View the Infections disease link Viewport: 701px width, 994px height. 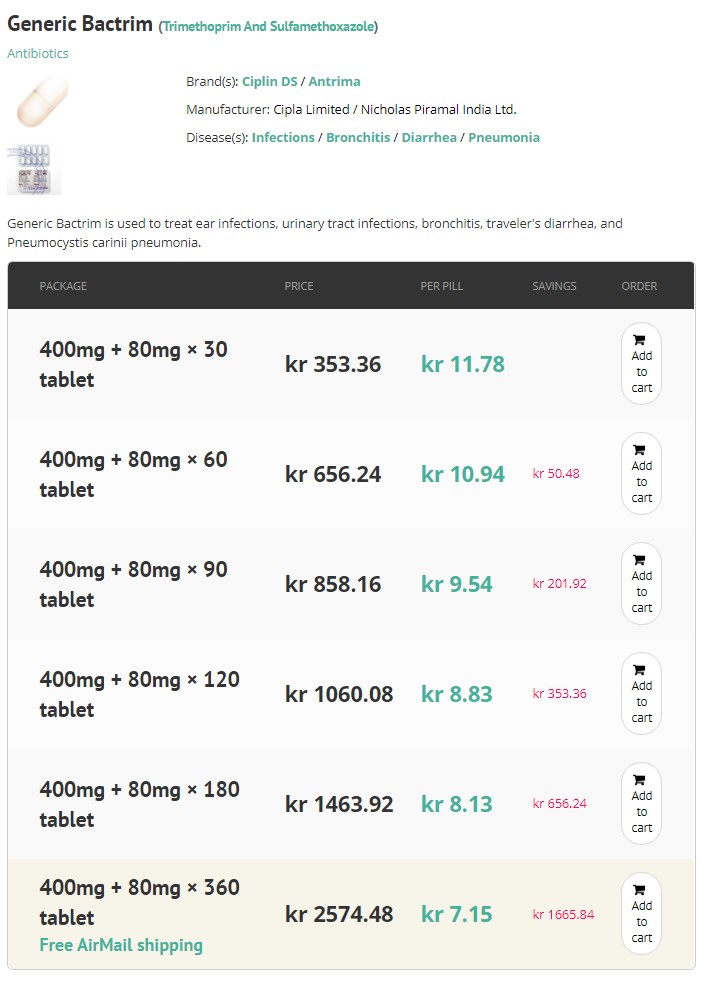tap(283, 137)
